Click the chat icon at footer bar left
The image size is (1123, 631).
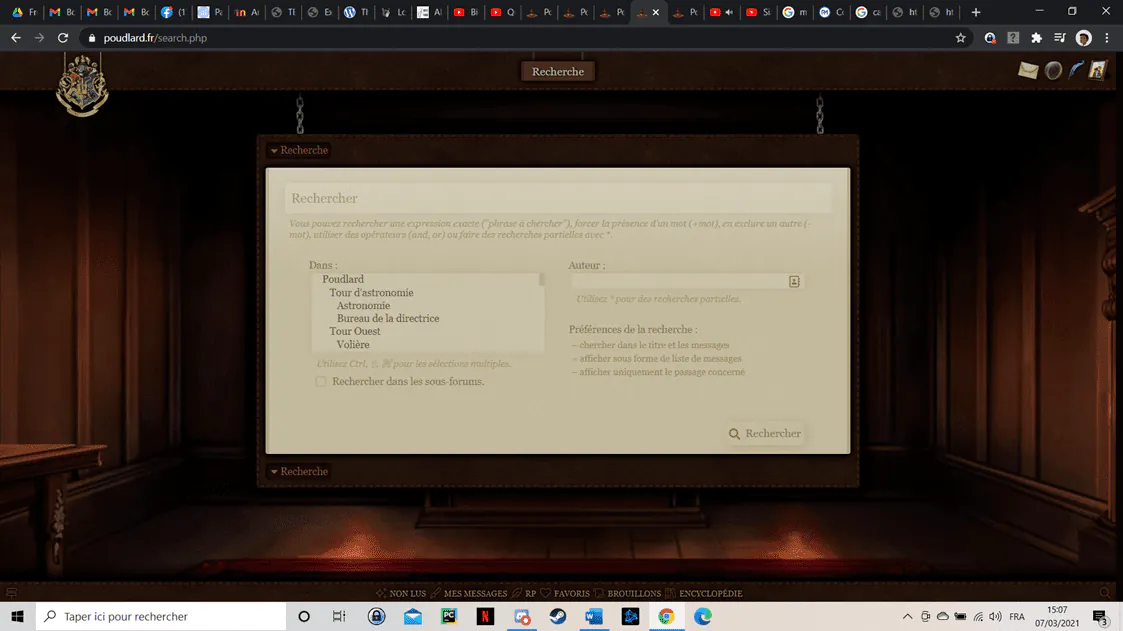tap(11, 593)
